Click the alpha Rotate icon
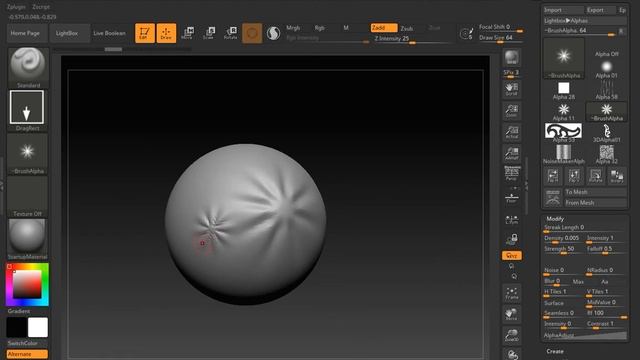 pyautogui.click(x=596, y=176)
